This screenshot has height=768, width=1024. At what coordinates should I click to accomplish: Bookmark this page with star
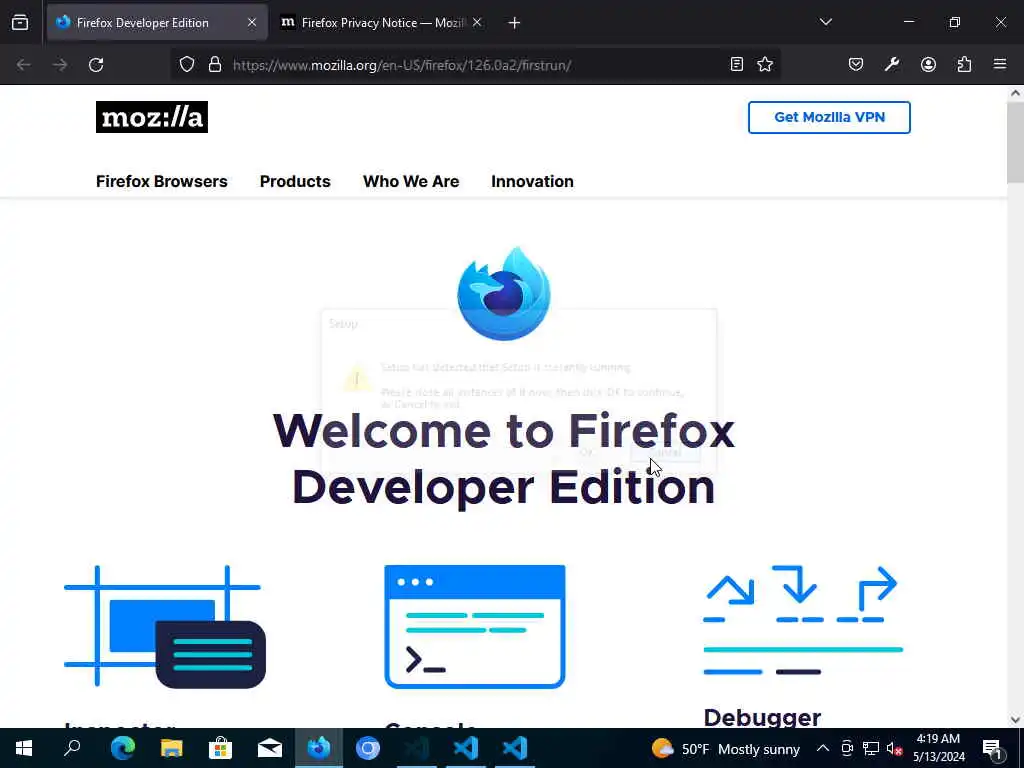(765, 64)
